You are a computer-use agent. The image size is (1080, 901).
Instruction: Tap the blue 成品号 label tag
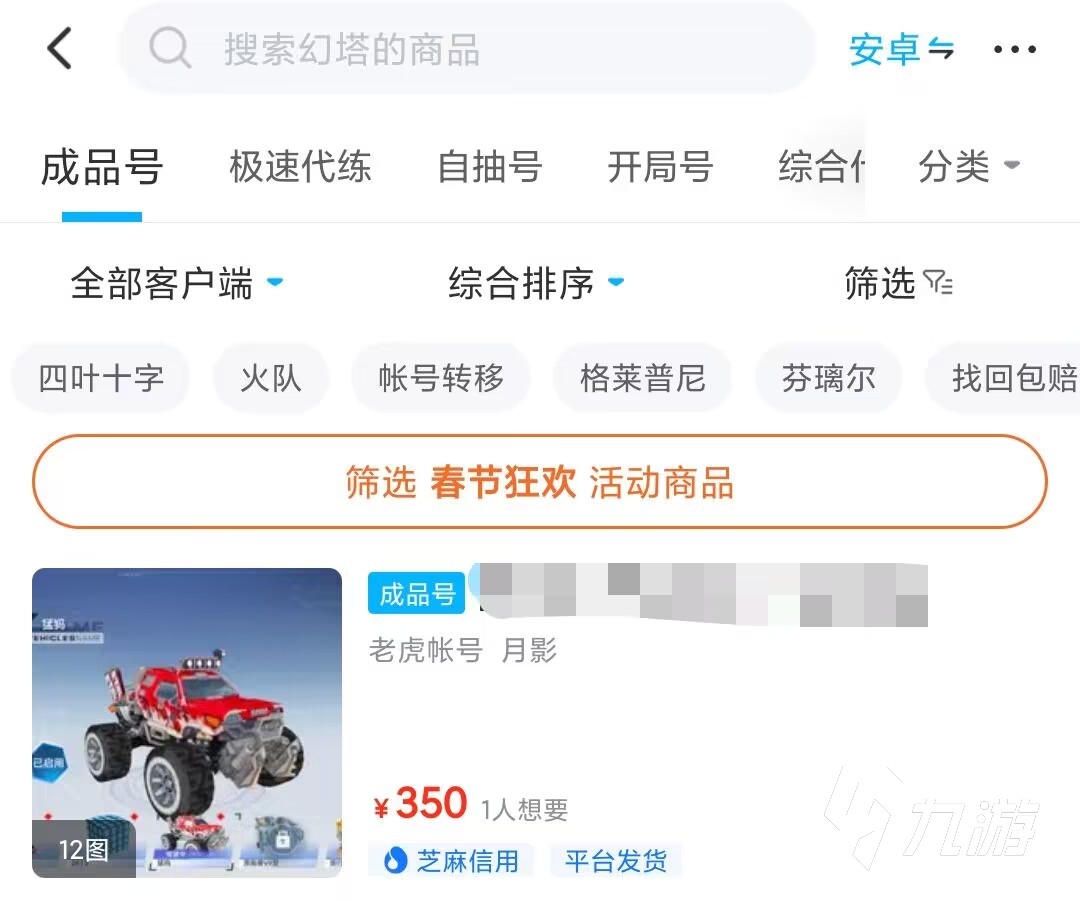417,593
